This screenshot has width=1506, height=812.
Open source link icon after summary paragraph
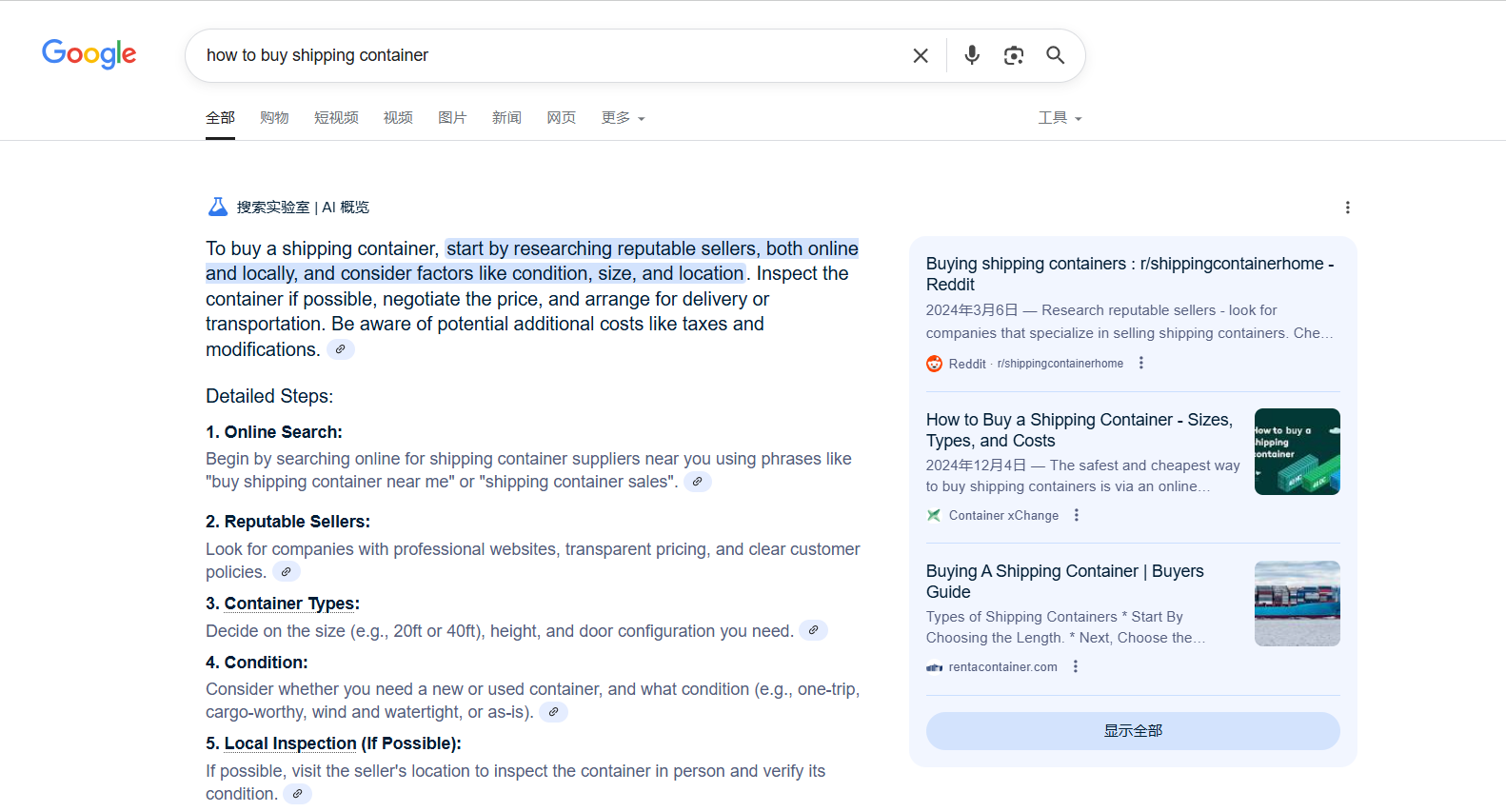click(x=341, y=349)
